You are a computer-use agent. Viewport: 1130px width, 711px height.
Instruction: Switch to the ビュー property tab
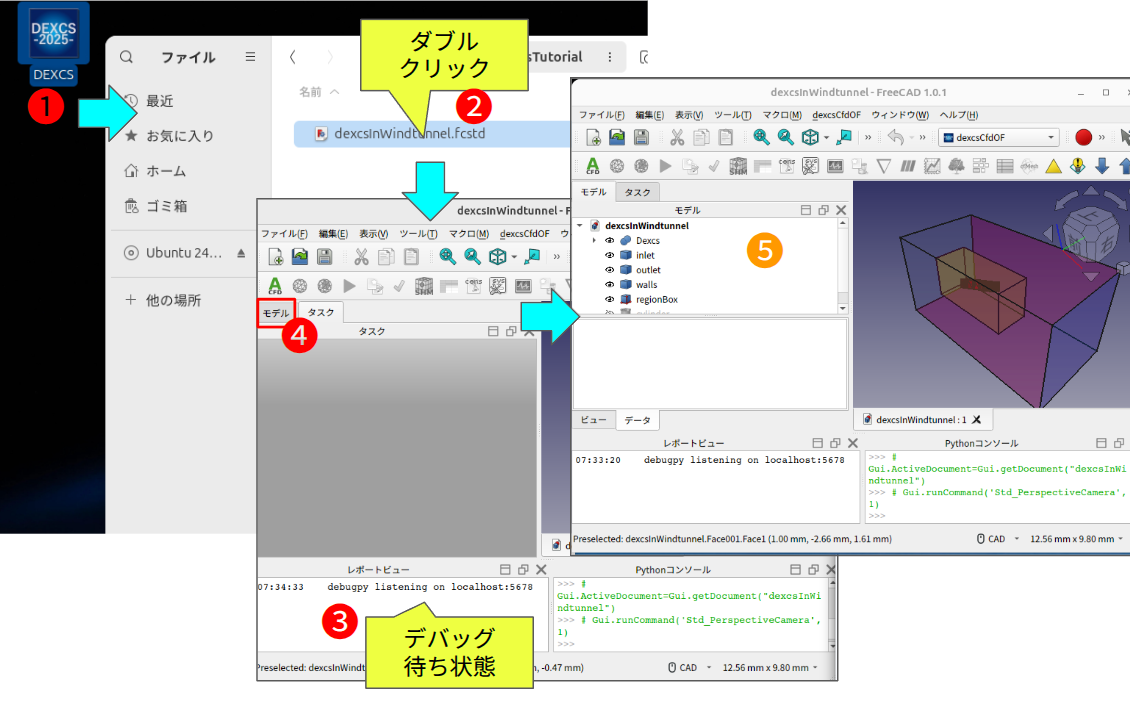[x=593, y=421]
